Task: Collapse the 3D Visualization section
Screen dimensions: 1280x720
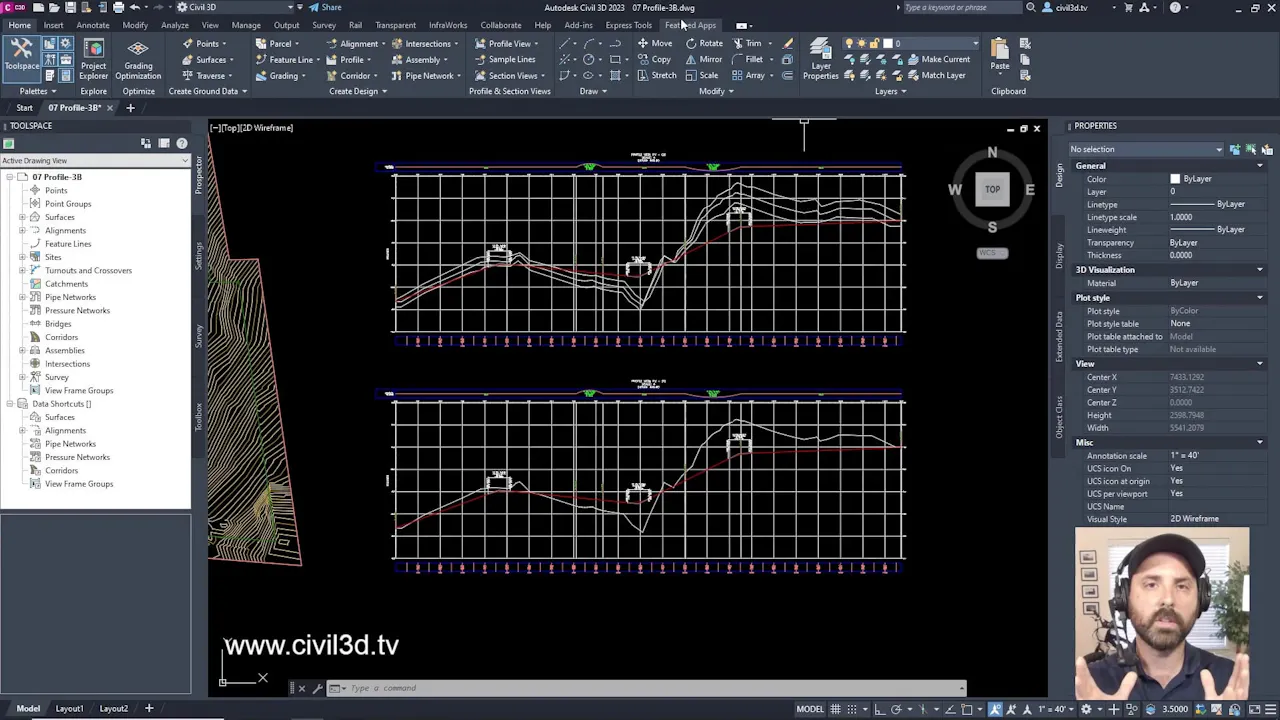Action: click(1260, 270)
